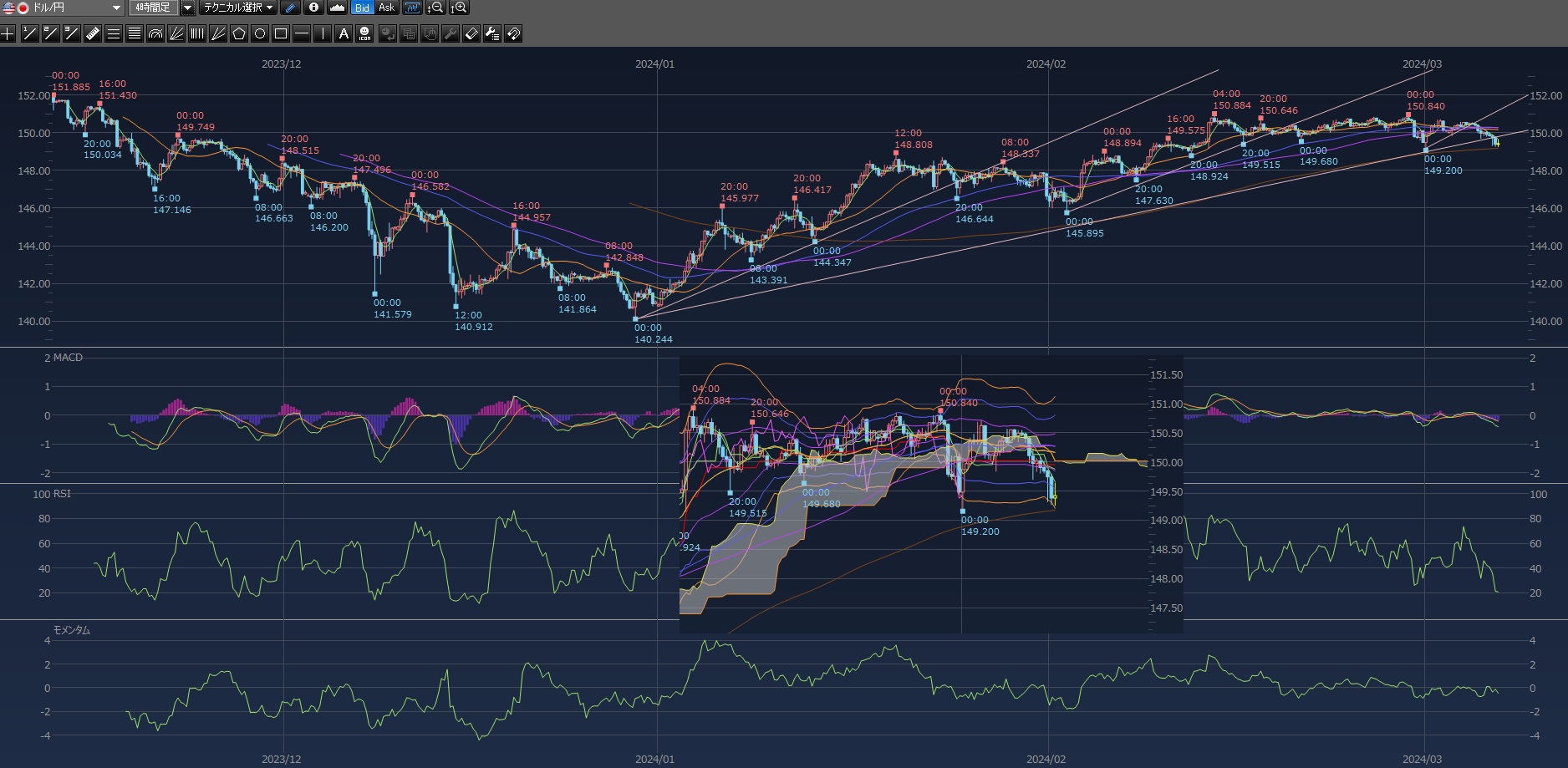Click the chart information 'i' icon
Image resolution: width=1568 pixels, height=768 pixels.
coord(313,8)
